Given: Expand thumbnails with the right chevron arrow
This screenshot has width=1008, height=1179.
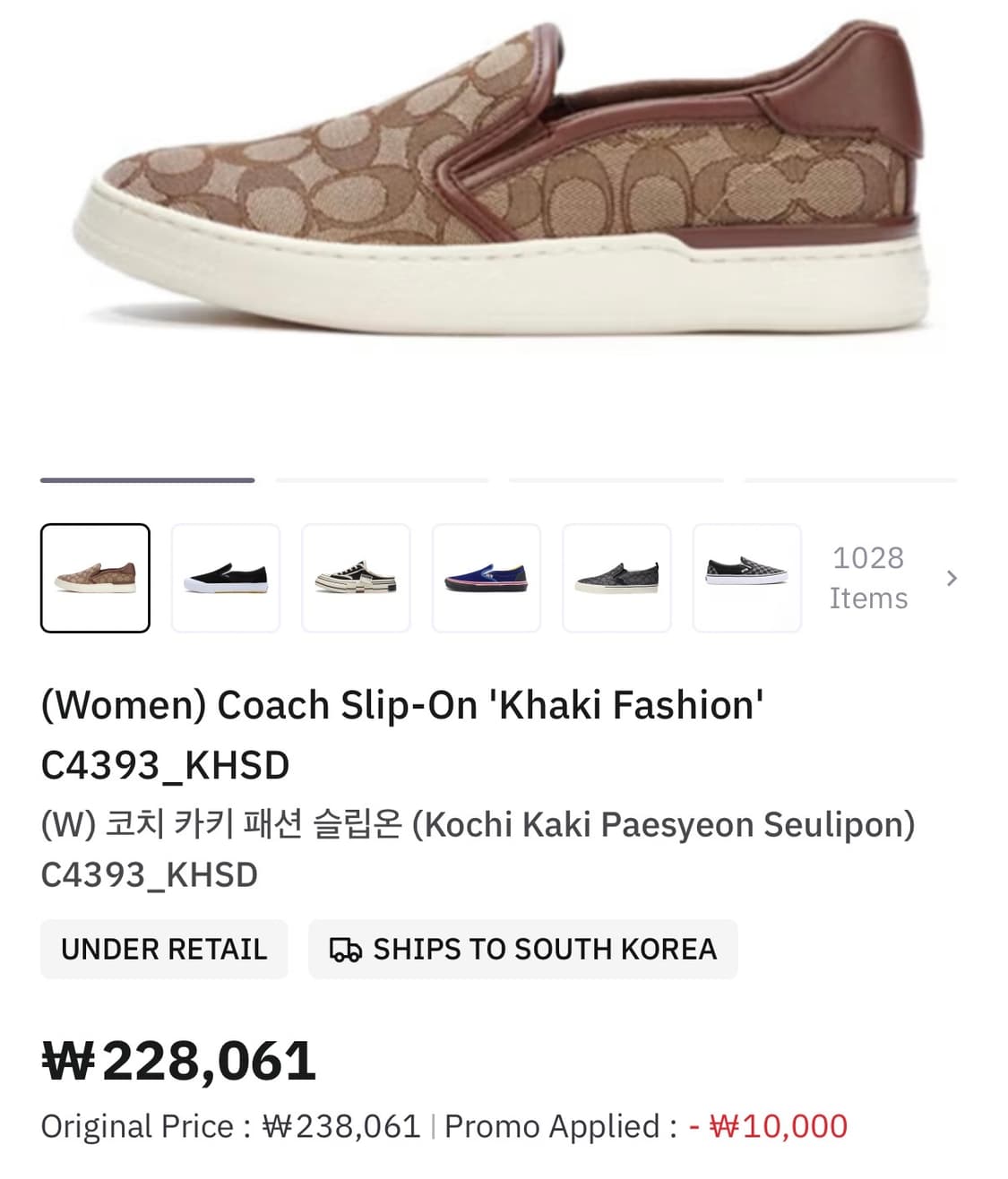Looking at the screenshot, I should tap(952, 578).
